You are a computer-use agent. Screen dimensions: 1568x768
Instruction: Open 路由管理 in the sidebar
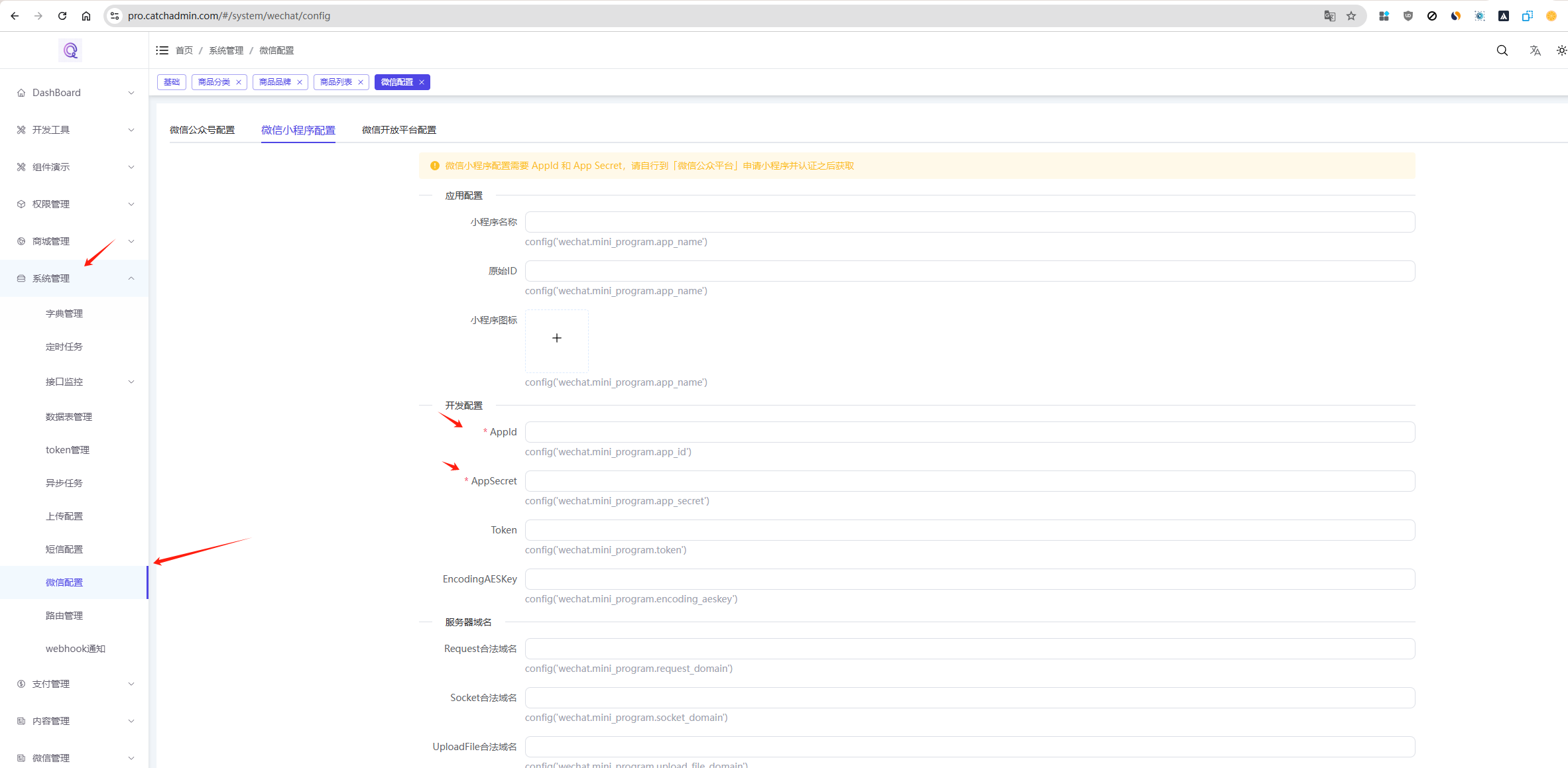(74, 616)
